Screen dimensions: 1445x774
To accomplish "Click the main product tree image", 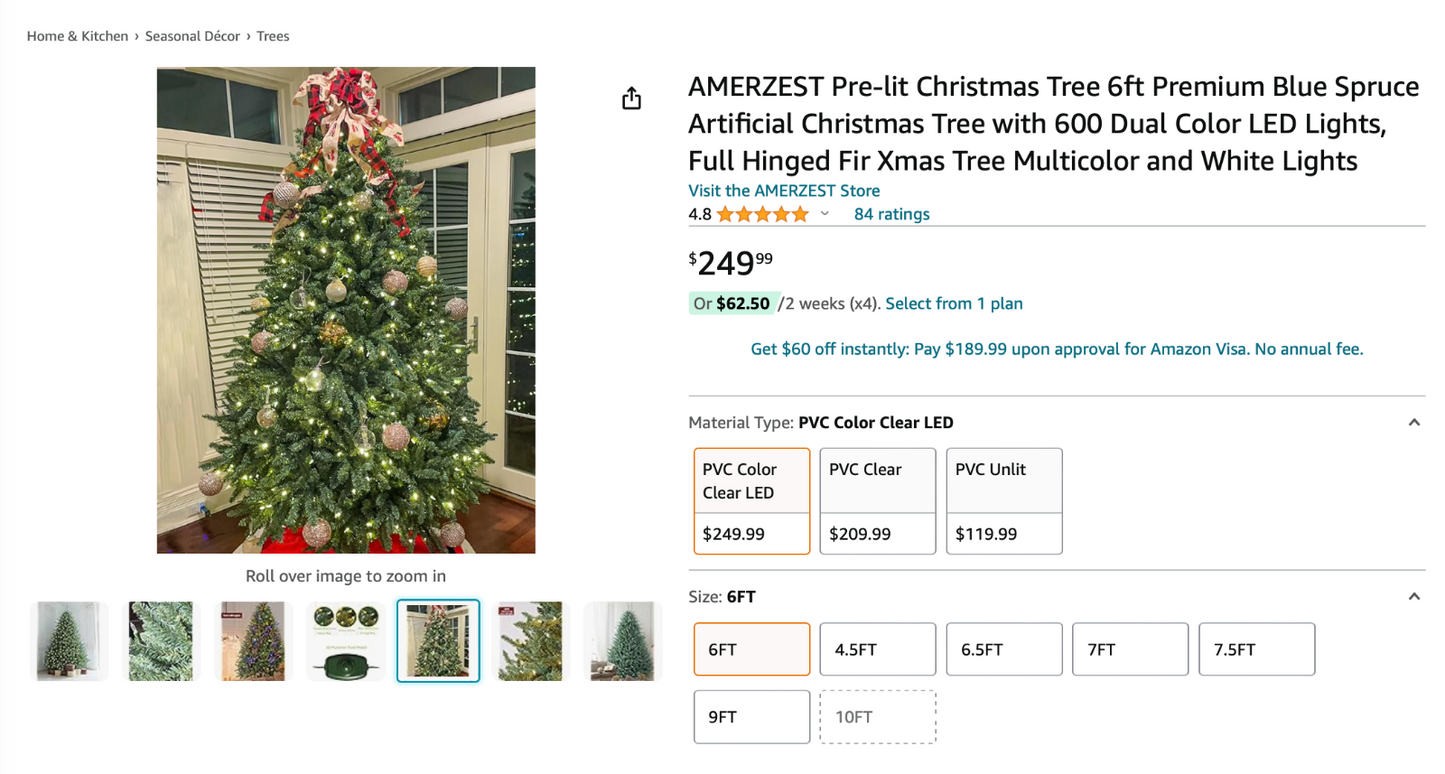I will tap(345, 309).
